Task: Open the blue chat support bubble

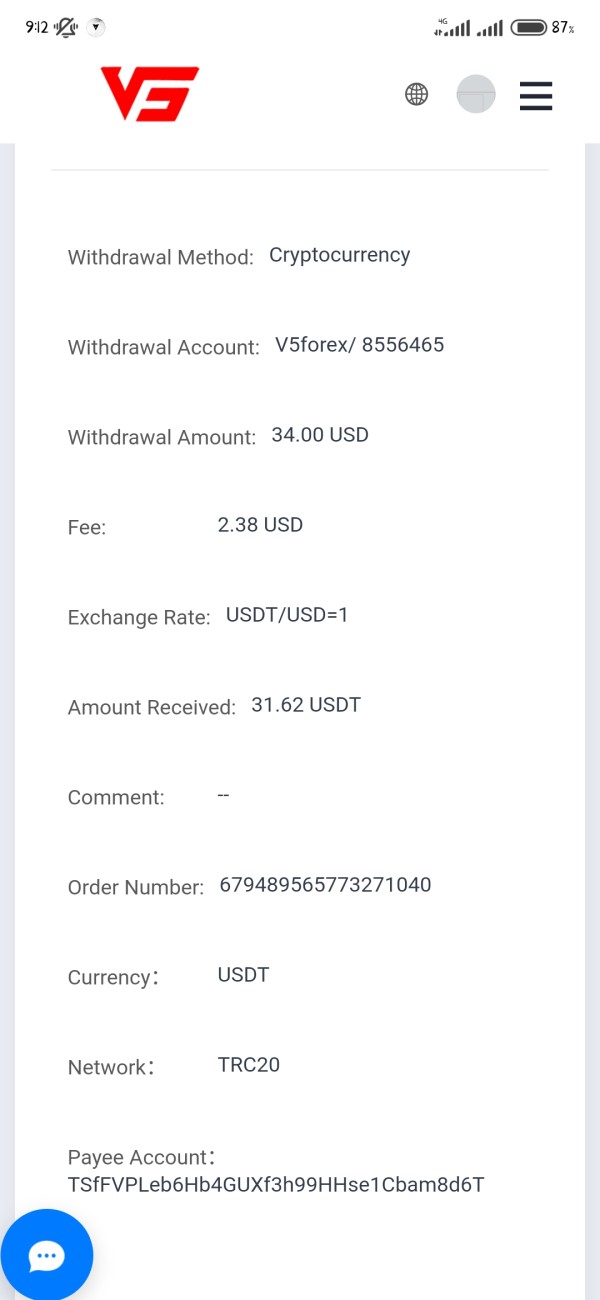Action: point(47,1255)
